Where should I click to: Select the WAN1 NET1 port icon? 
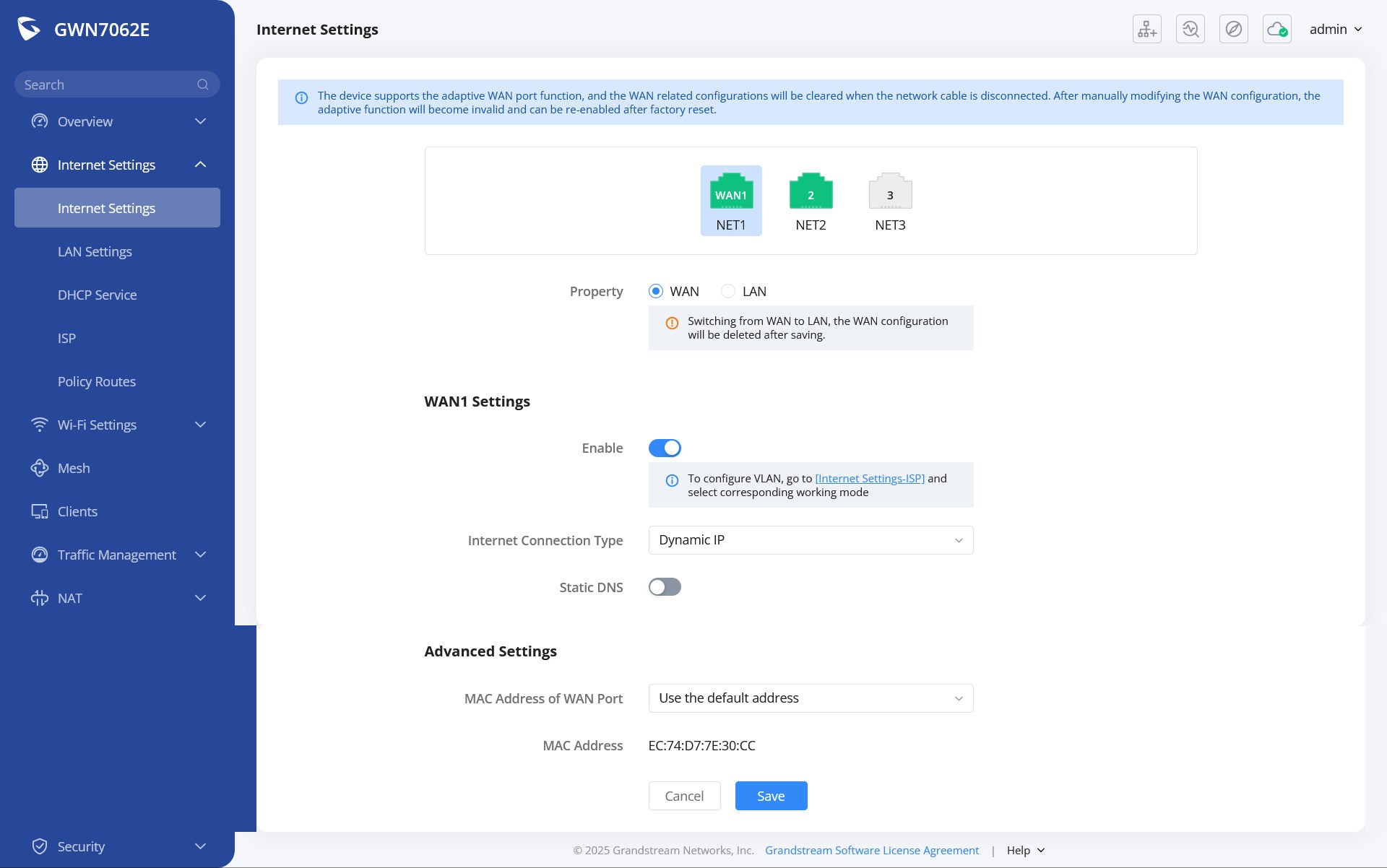click(x=731, y=193)
